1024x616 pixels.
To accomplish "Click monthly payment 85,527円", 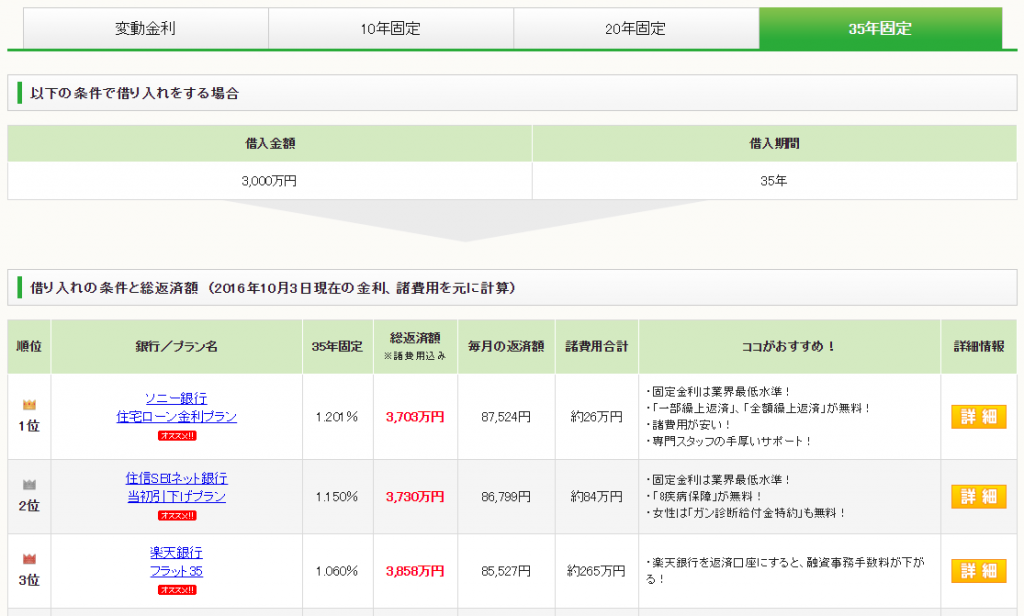I will (x=506, y=571).
